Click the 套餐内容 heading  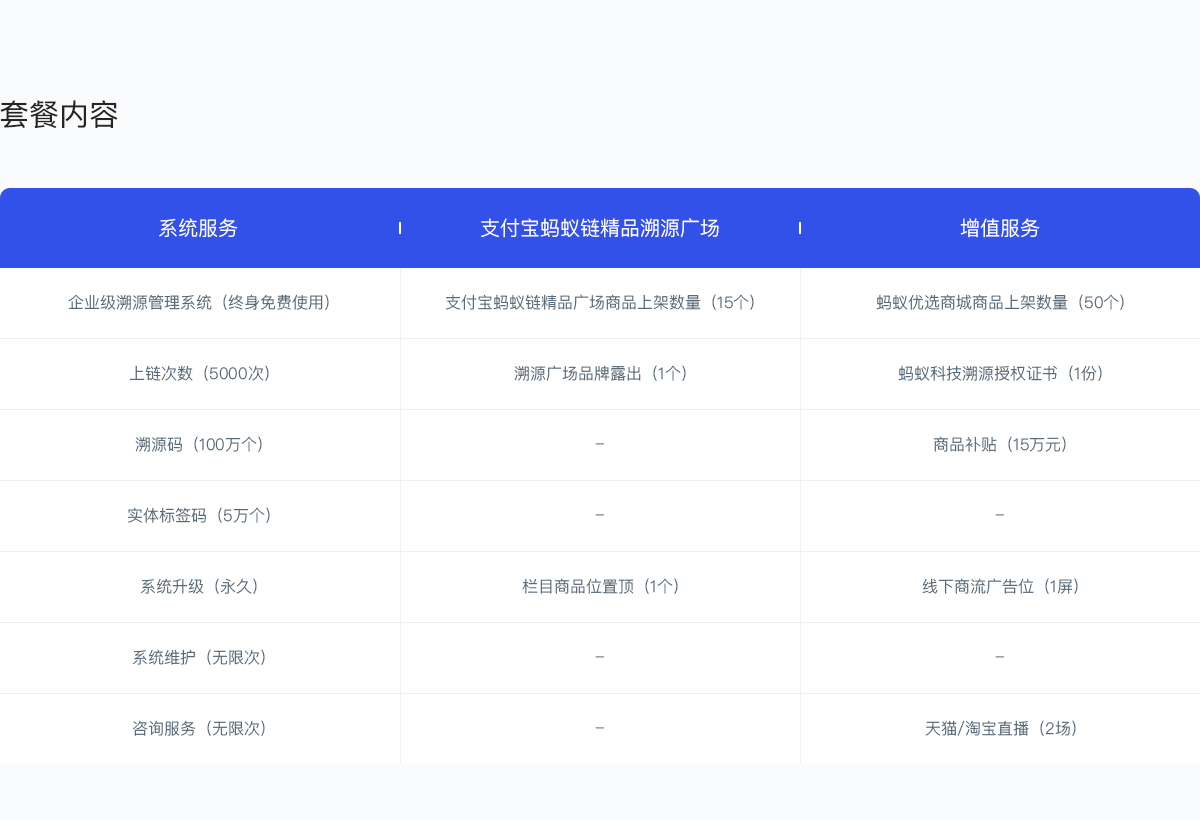coord(59,115)
